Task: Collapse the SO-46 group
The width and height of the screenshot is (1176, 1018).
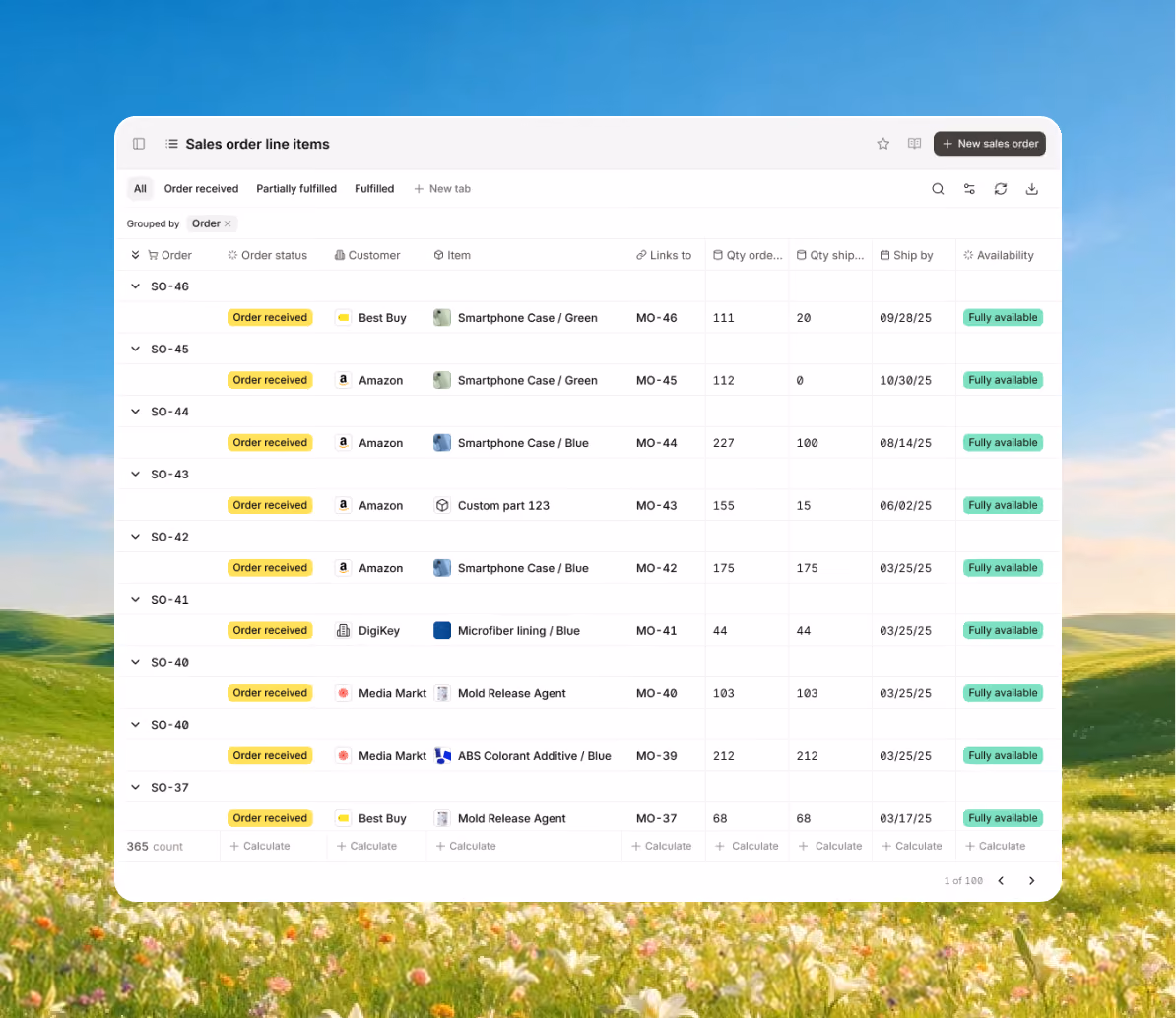Action: [x=135, y=286]
